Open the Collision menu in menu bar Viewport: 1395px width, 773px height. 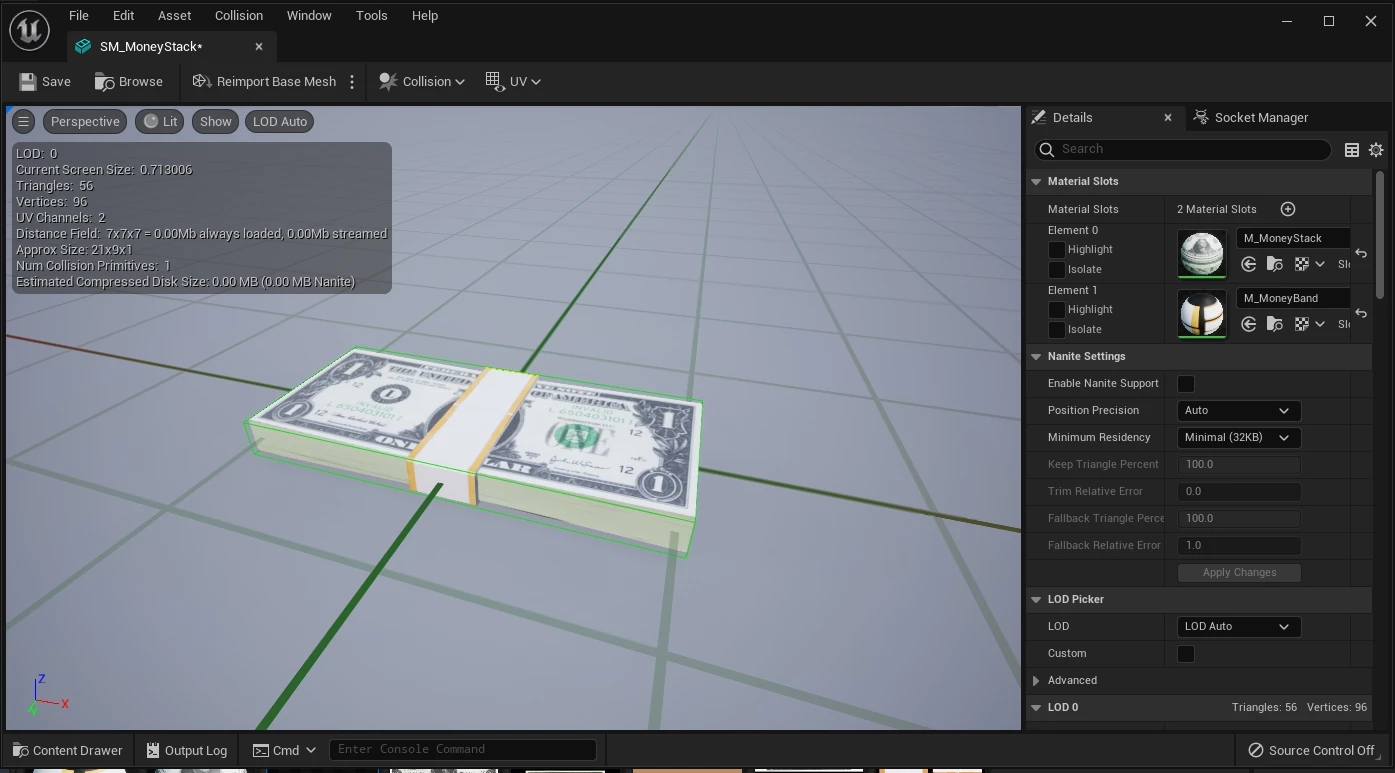point(239,16)
